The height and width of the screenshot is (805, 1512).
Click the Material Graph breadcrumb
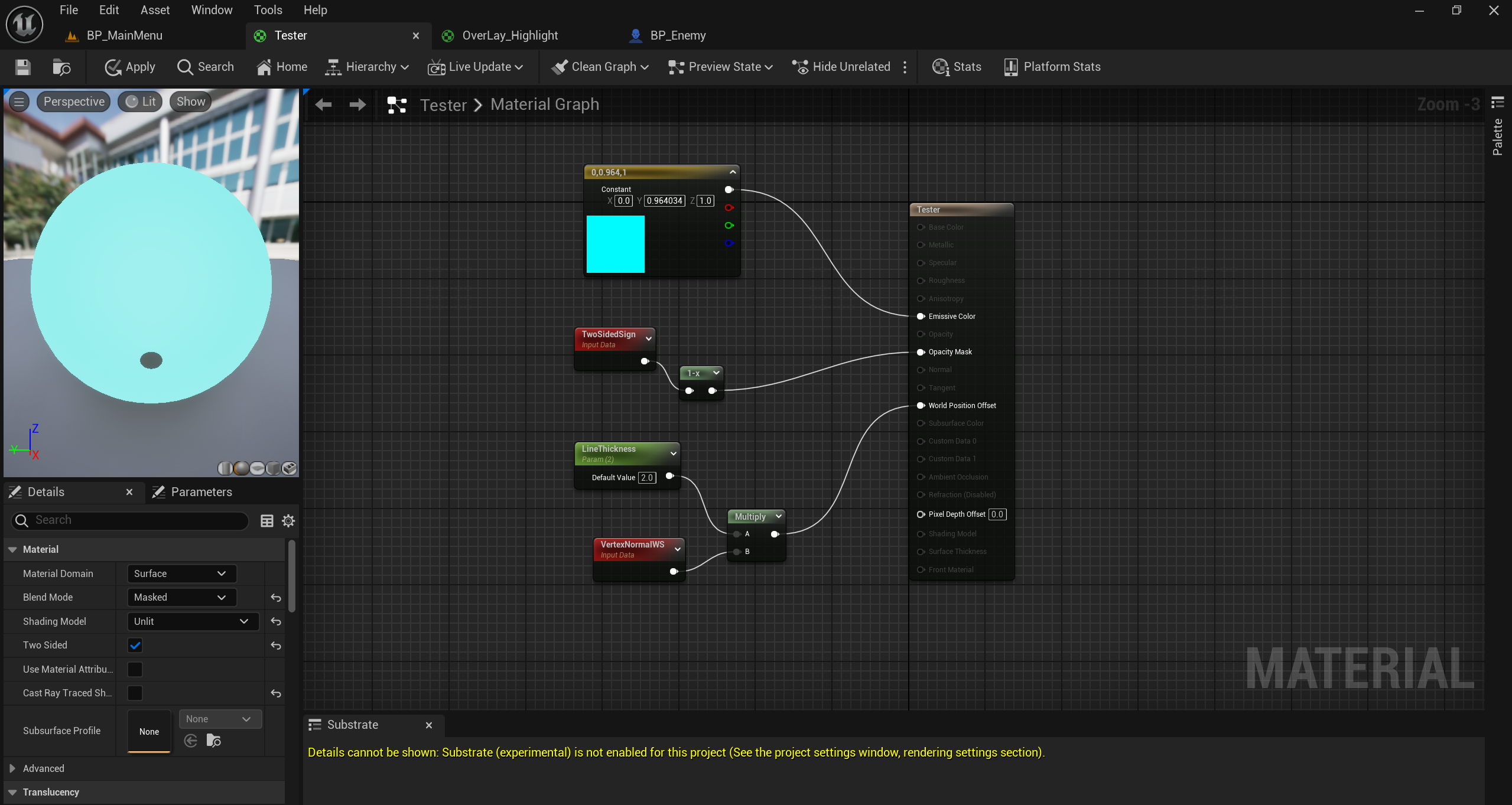point(544,105)
